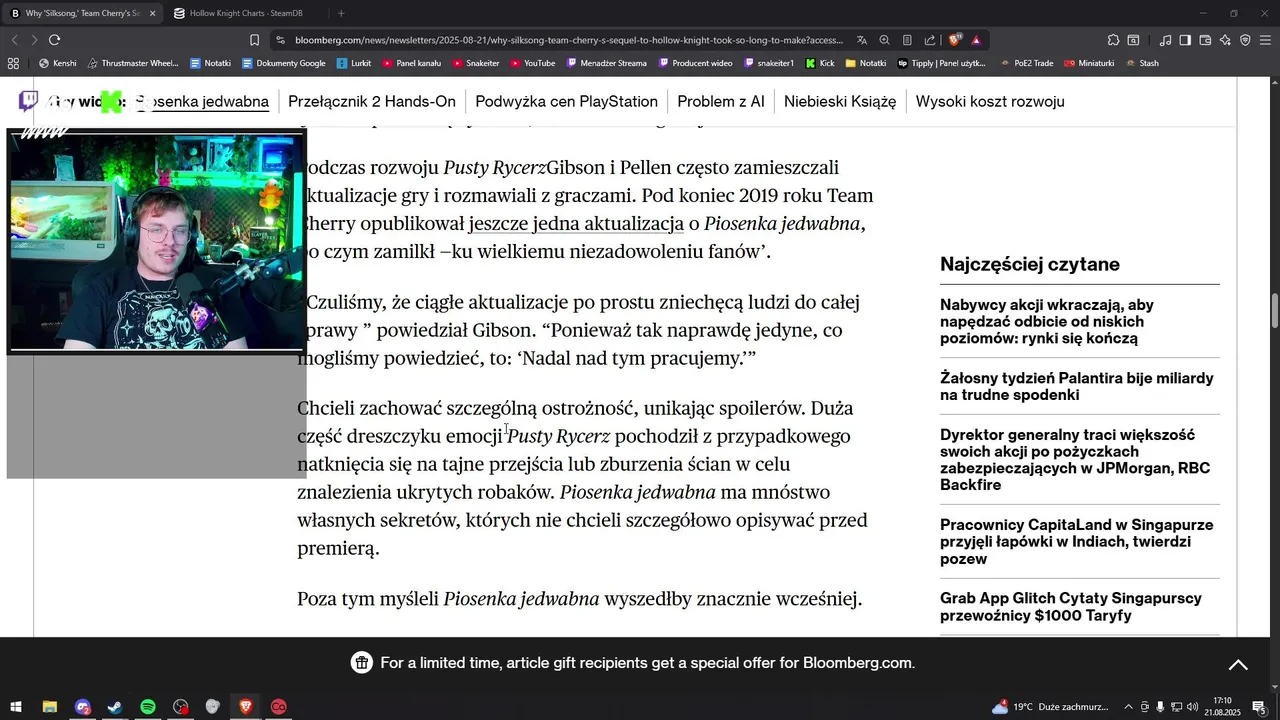The height and width of the screenshot is (720, 1280).
Task: Open 'jeszcze jedna aktualizacja' article link
Action: (x=576, y=224)
